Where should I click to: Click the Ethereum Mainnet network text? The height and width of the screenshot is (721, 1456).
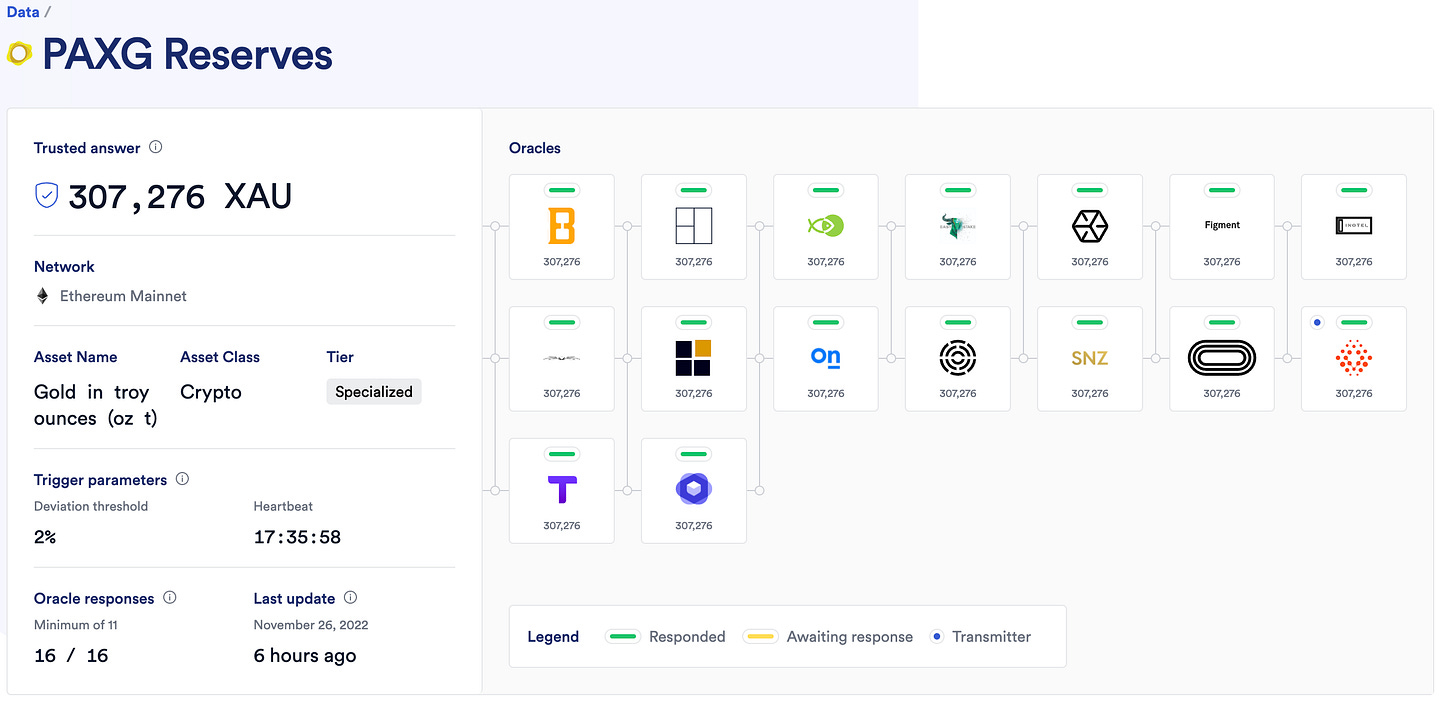point(123,296)
